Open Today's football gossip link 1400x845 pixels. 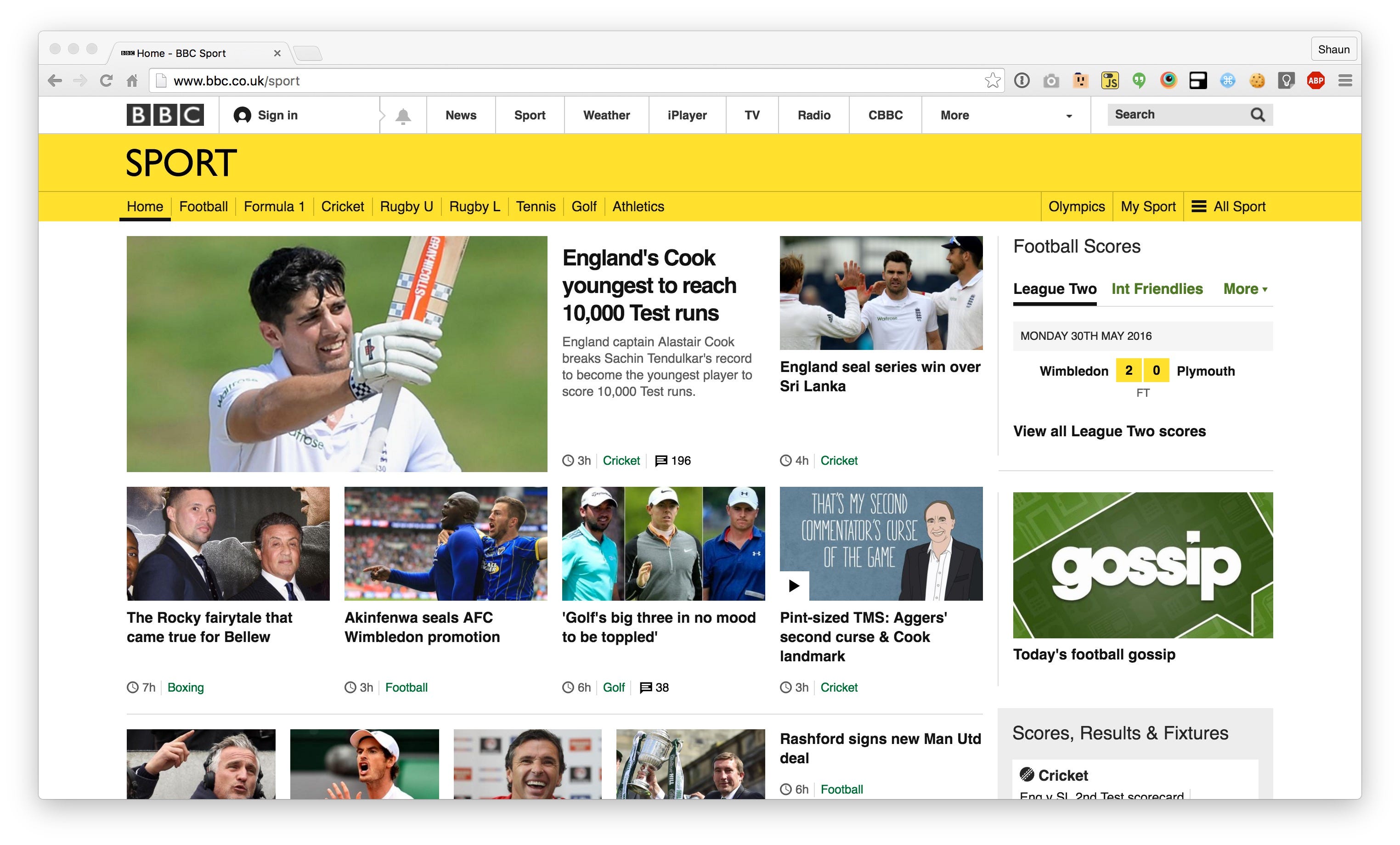pyautogui.click(x=1094, y=654)
